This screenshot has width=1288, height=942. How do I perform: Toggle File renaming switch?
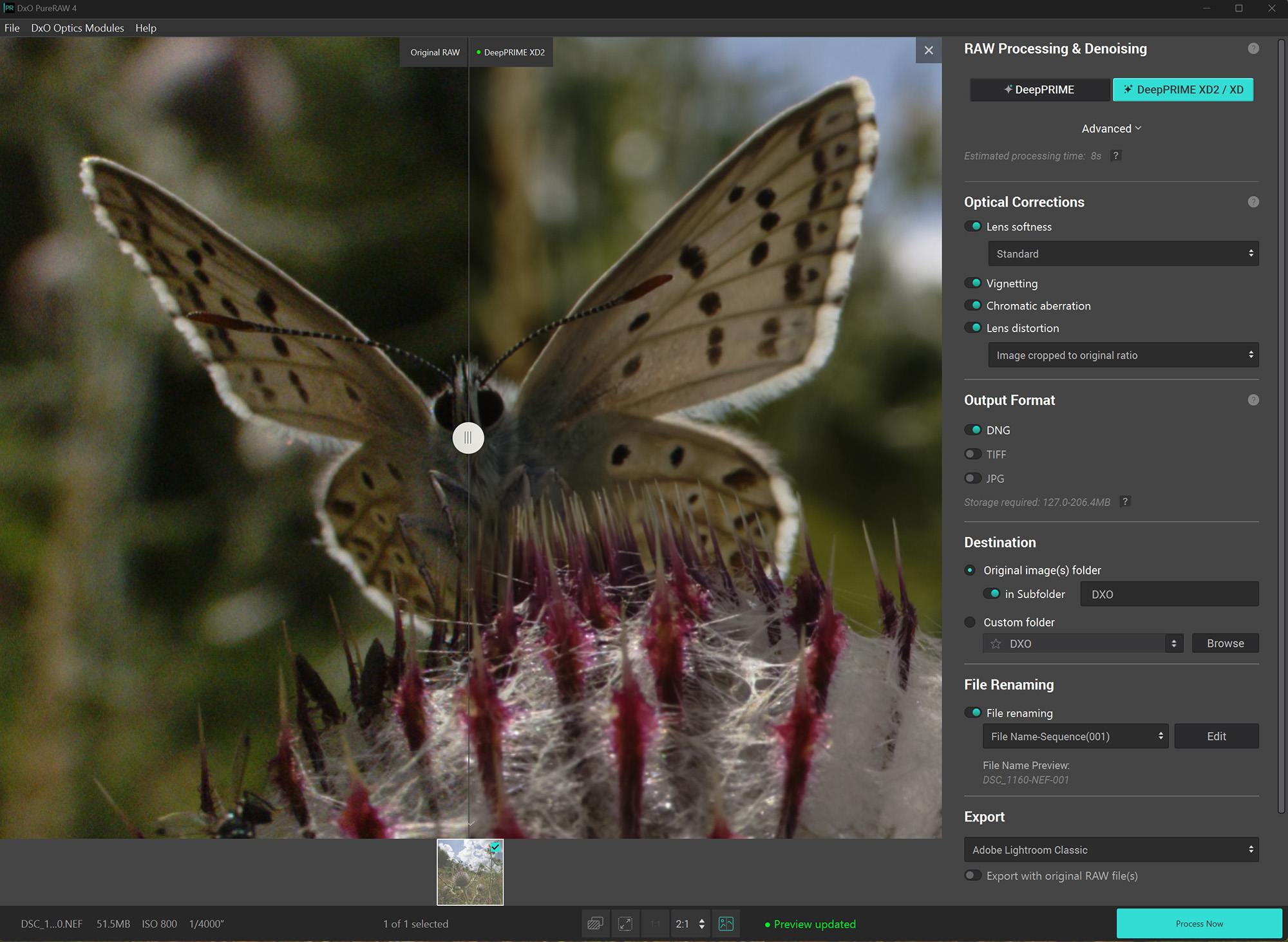[x=972, y=713]
